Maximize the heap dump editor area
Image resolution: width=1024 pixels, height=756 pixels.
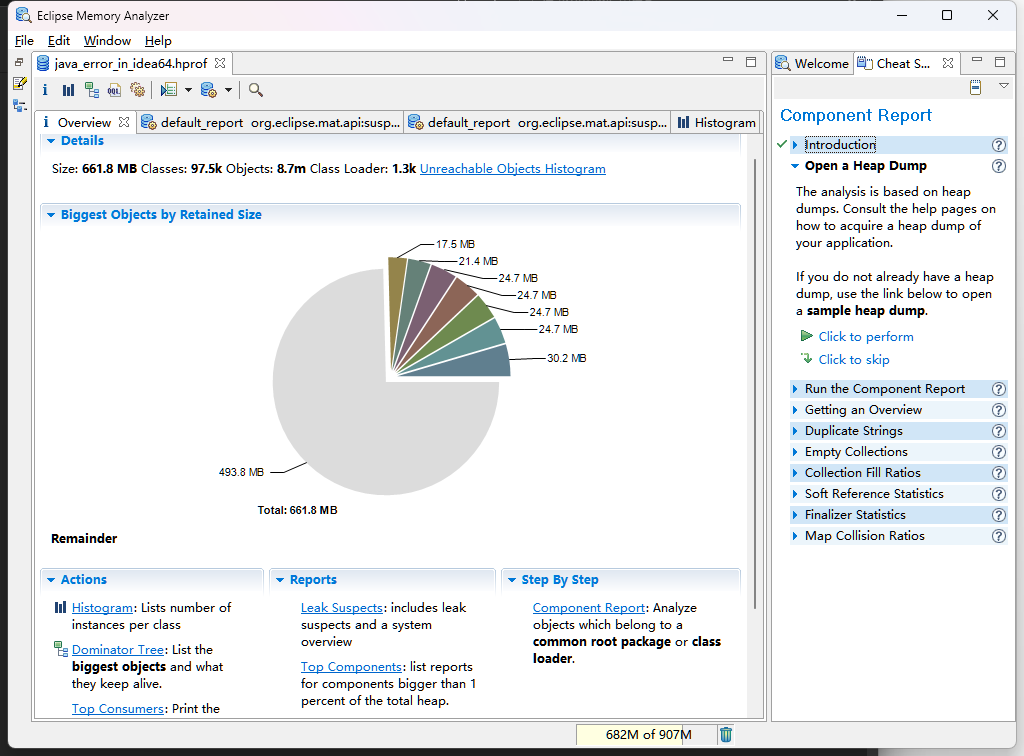tap(751, 62)
